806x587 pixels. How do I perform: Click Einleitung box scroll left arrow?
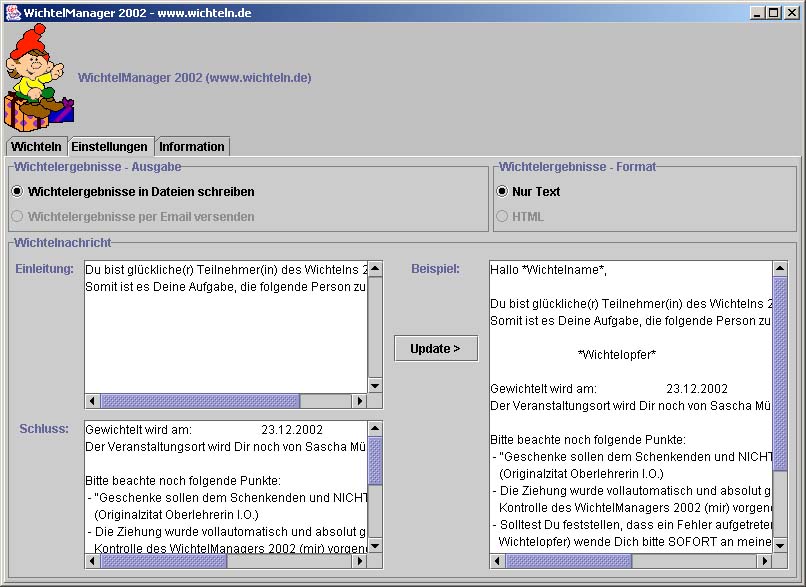coord(92,401)
